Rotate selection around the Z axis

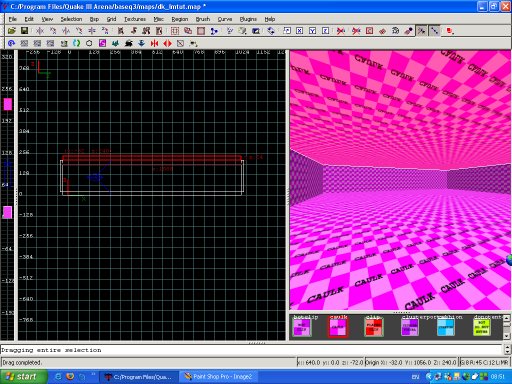click(105, 31)
